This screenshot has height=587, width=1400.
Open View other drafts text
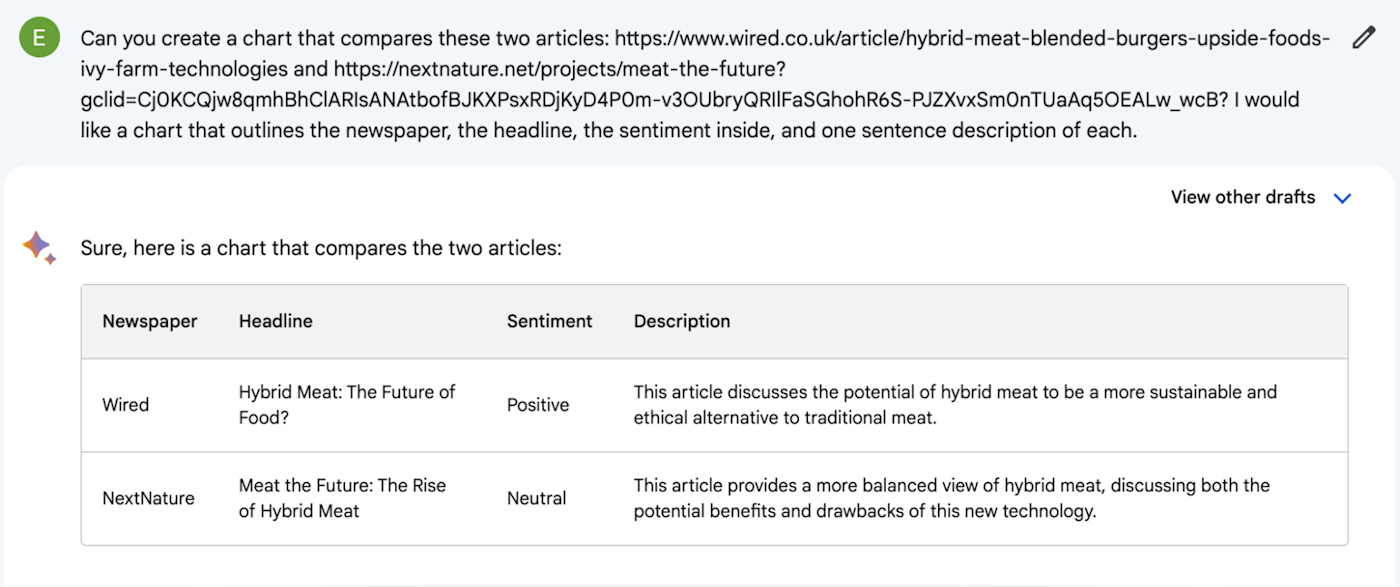click(x=1242, y=197)
